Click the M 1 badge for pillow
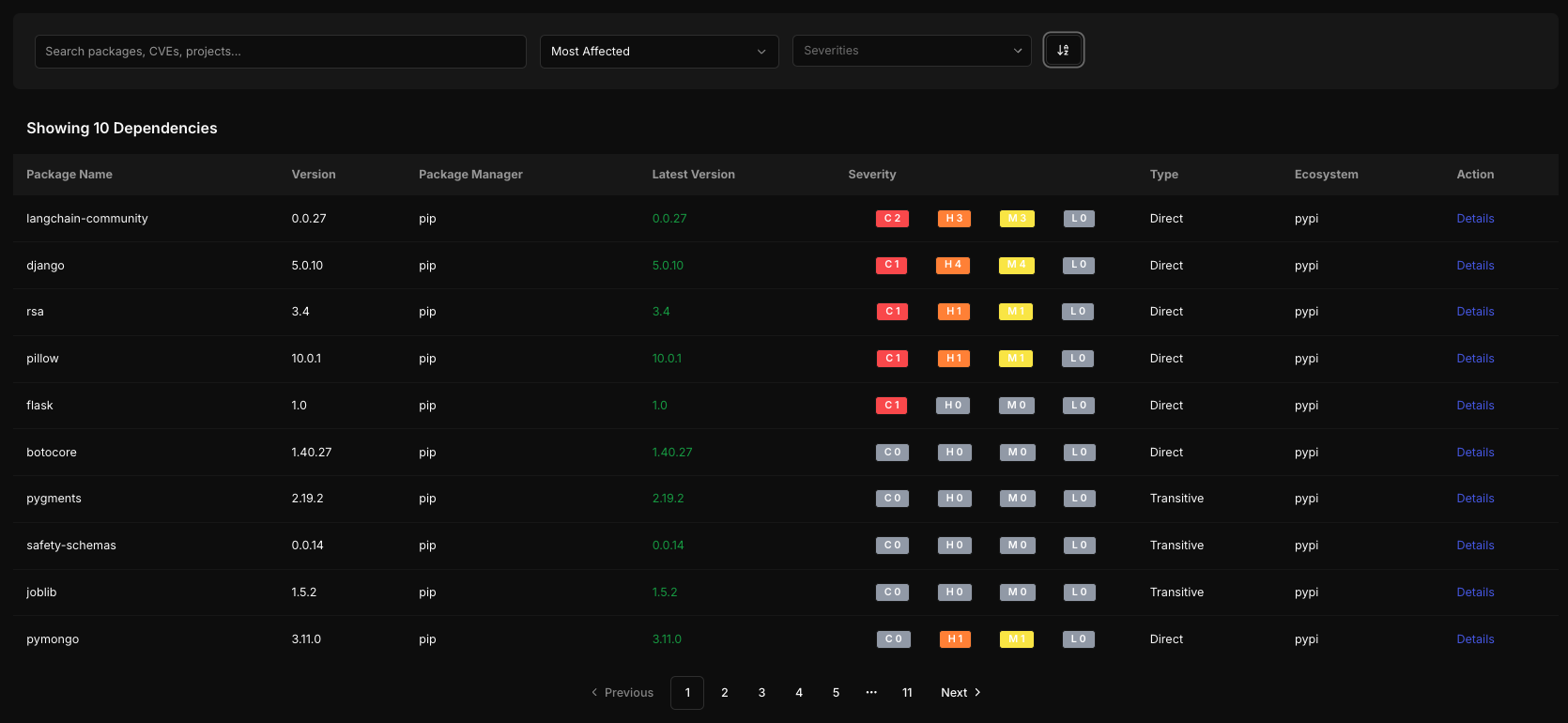The width and height of the screenshot is (1568, 723). coord(1016,359)
